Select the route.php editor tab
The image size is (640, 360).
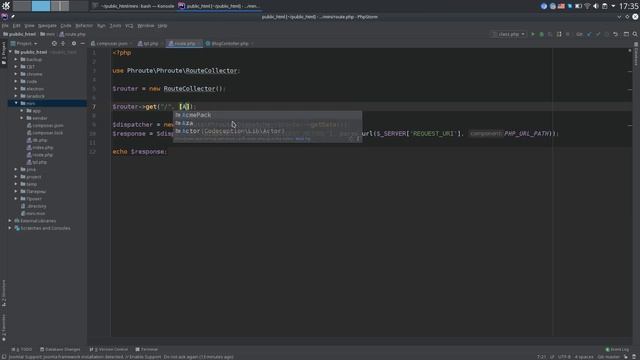click(x=183, y=43)
